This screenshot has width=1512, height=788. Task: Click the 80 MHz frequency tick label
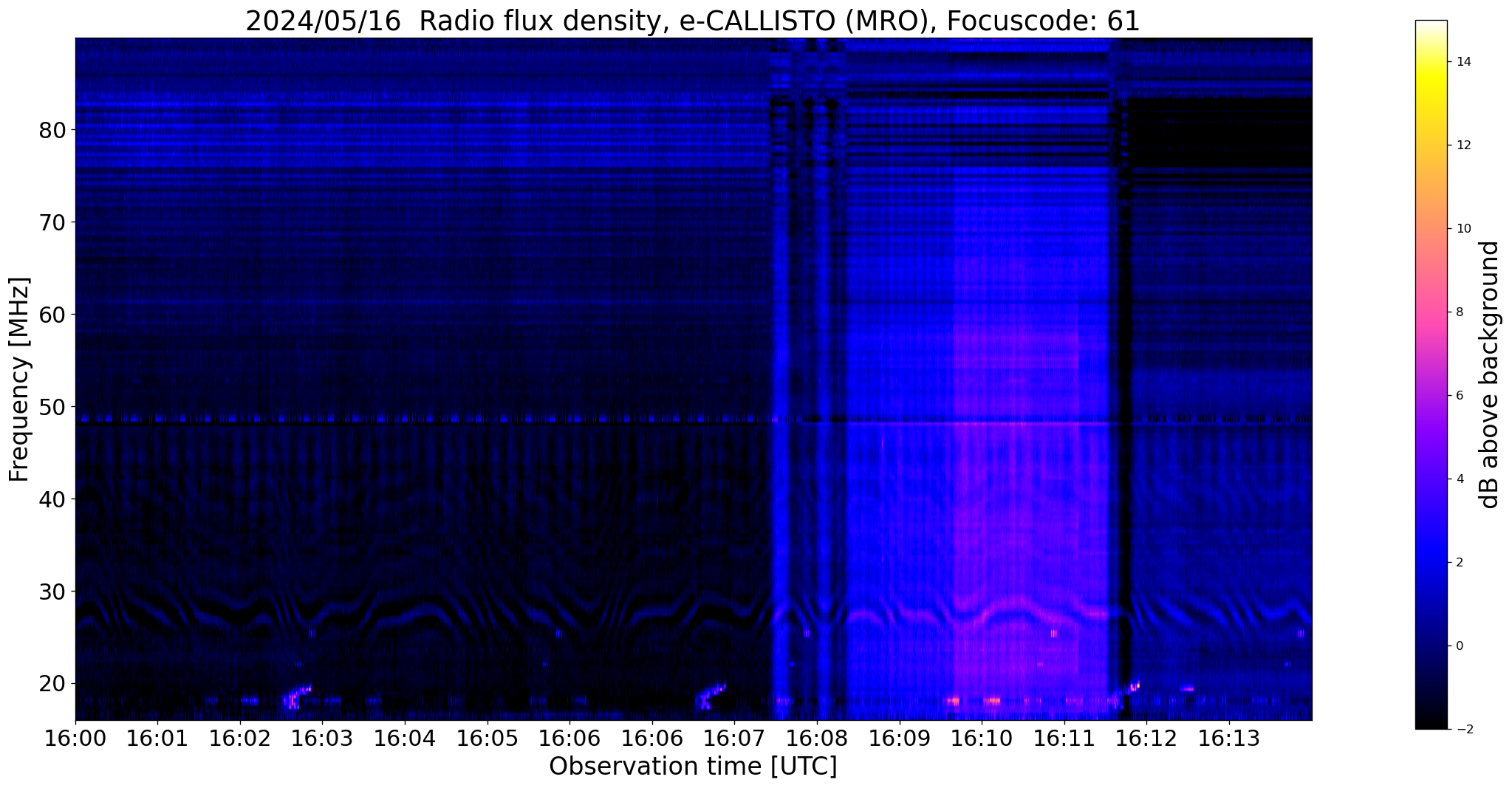[x=52, y=130]
